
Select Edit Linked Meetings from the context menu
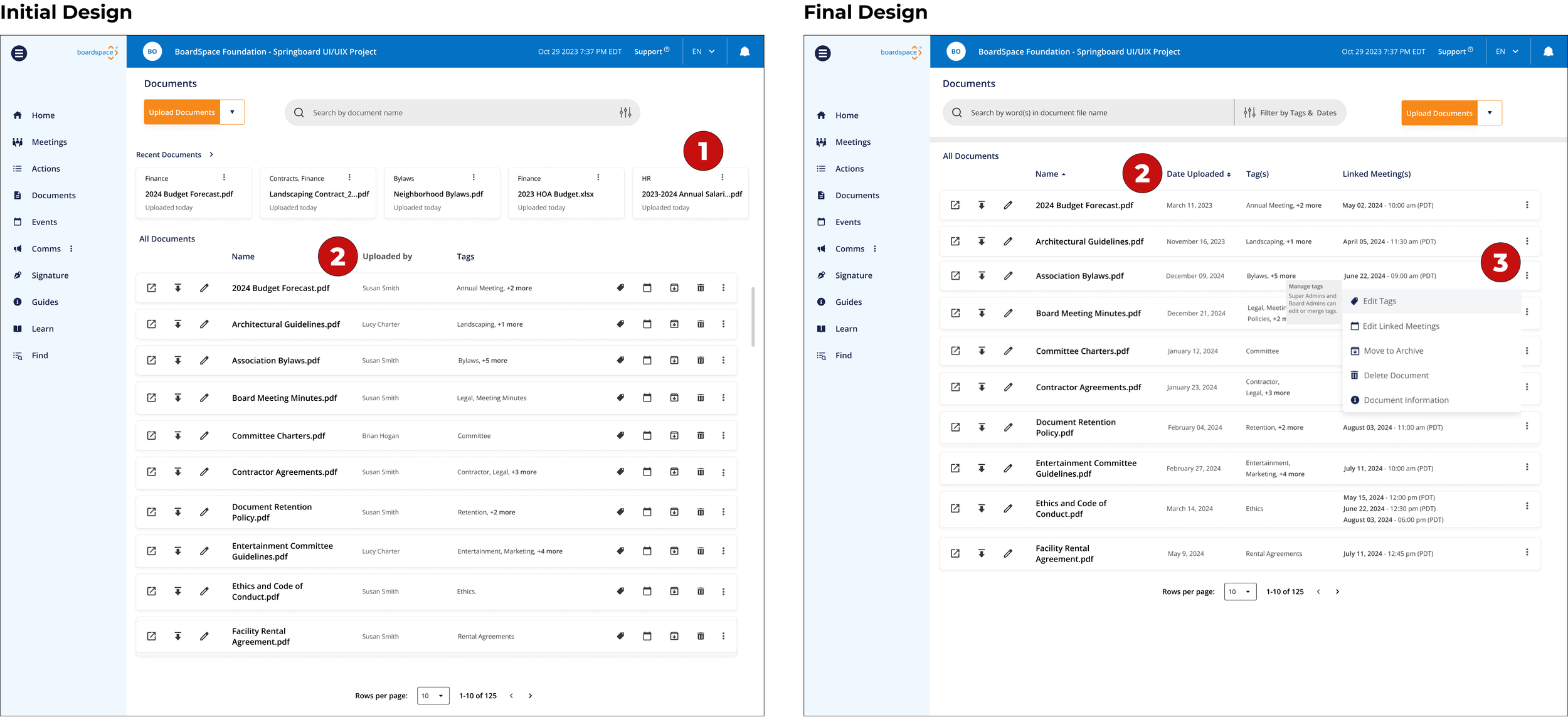(1401, 326)
